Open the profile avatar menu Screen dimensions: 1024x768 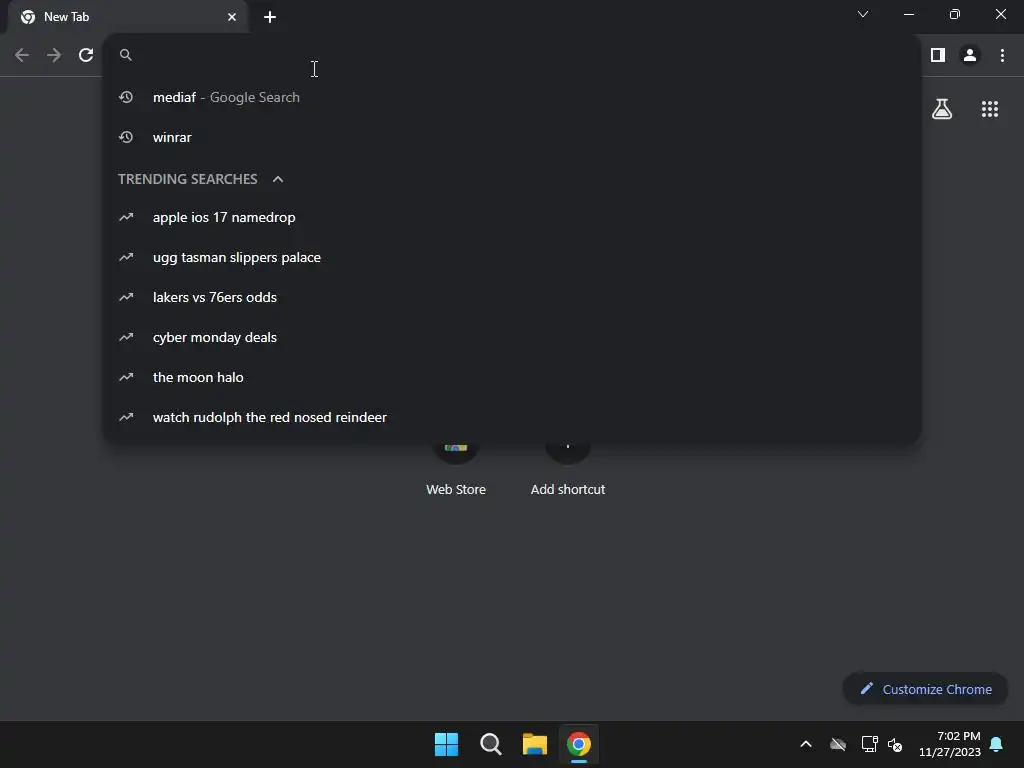[x=970, y=55]
